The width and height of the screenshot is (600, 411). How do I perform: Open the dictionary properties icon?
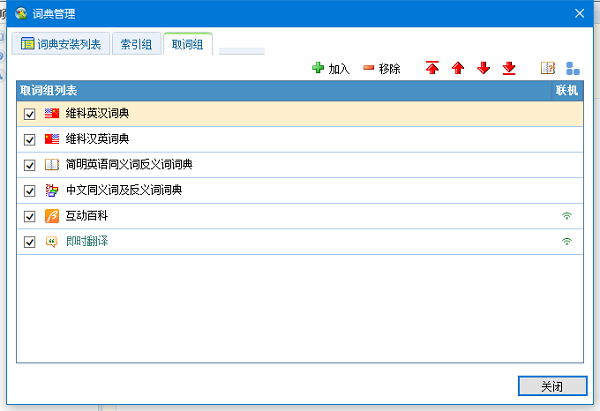coord(547,69)
